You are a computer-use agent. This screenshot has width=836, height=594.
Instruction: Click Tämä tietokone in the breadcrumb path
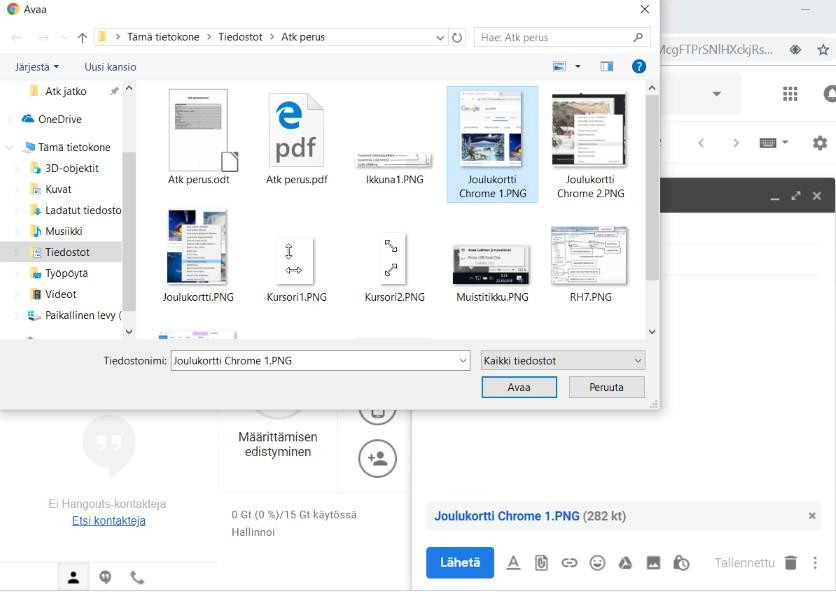click(x=163, y=37)
